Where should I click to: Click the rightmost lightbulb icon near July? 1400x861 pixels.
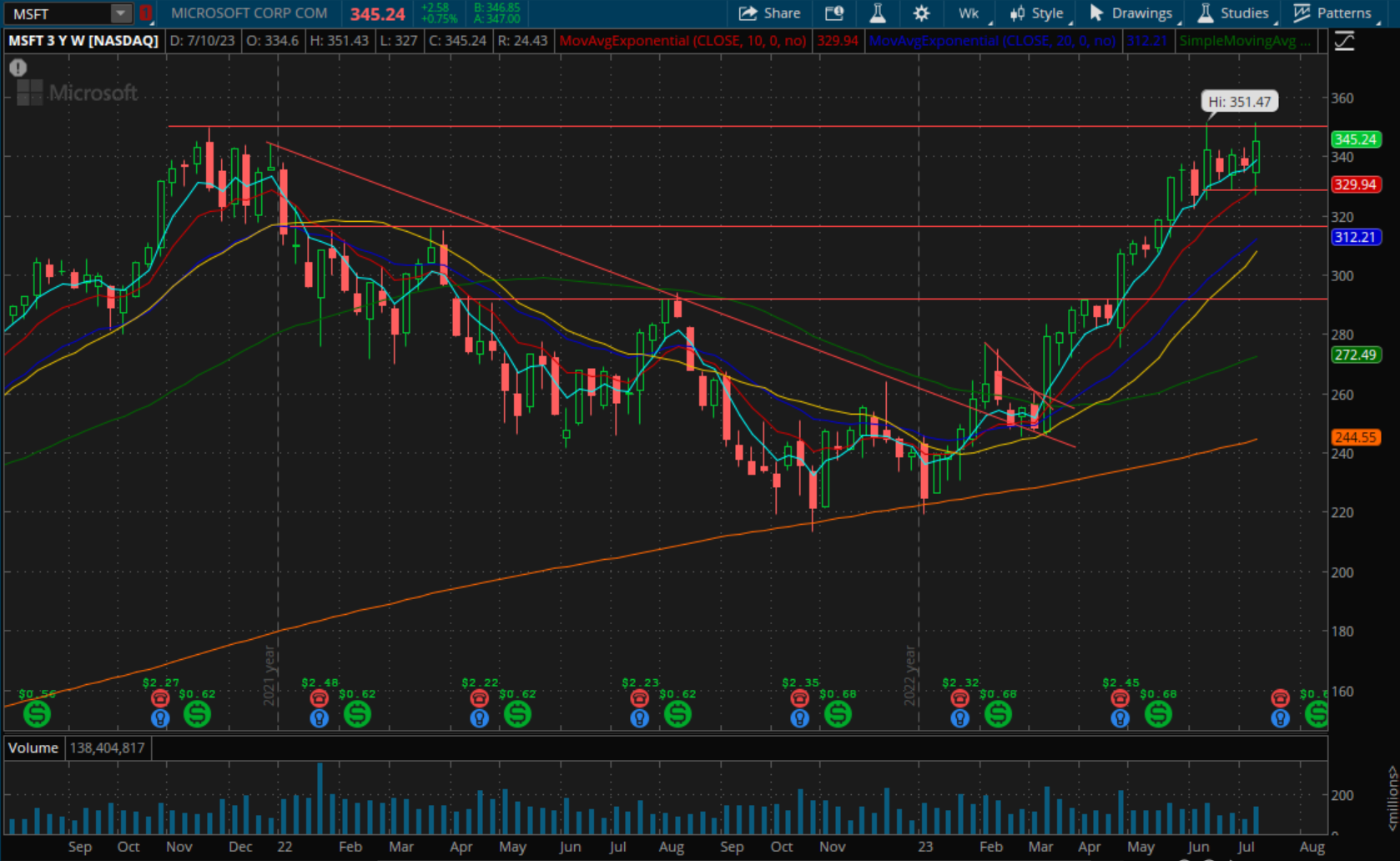coord(1280,717)
